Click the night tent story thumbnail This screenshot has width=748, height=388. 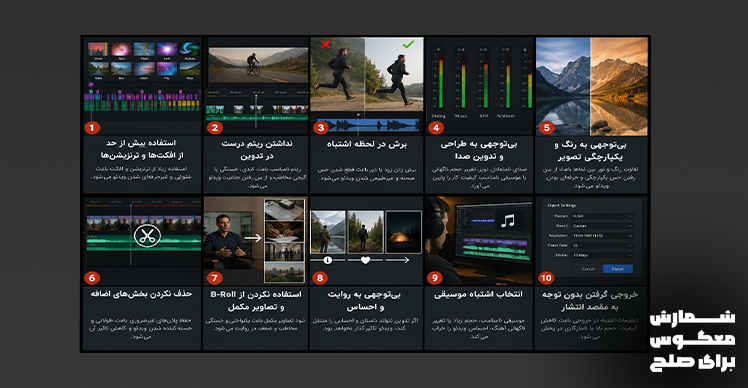tap(404, 232)
